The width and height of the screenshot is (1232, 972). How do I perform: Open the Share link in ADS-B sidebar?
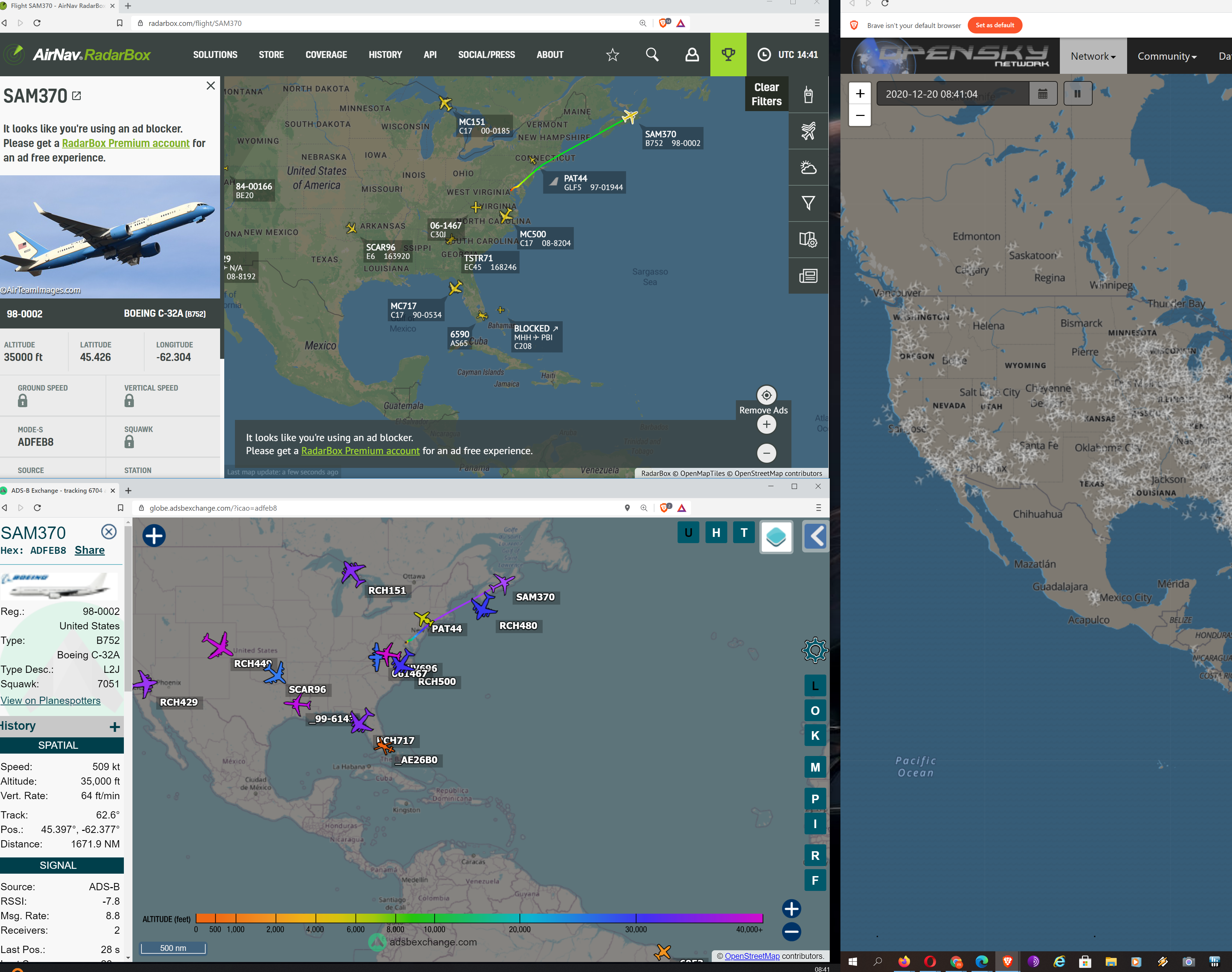pos(89,550)
